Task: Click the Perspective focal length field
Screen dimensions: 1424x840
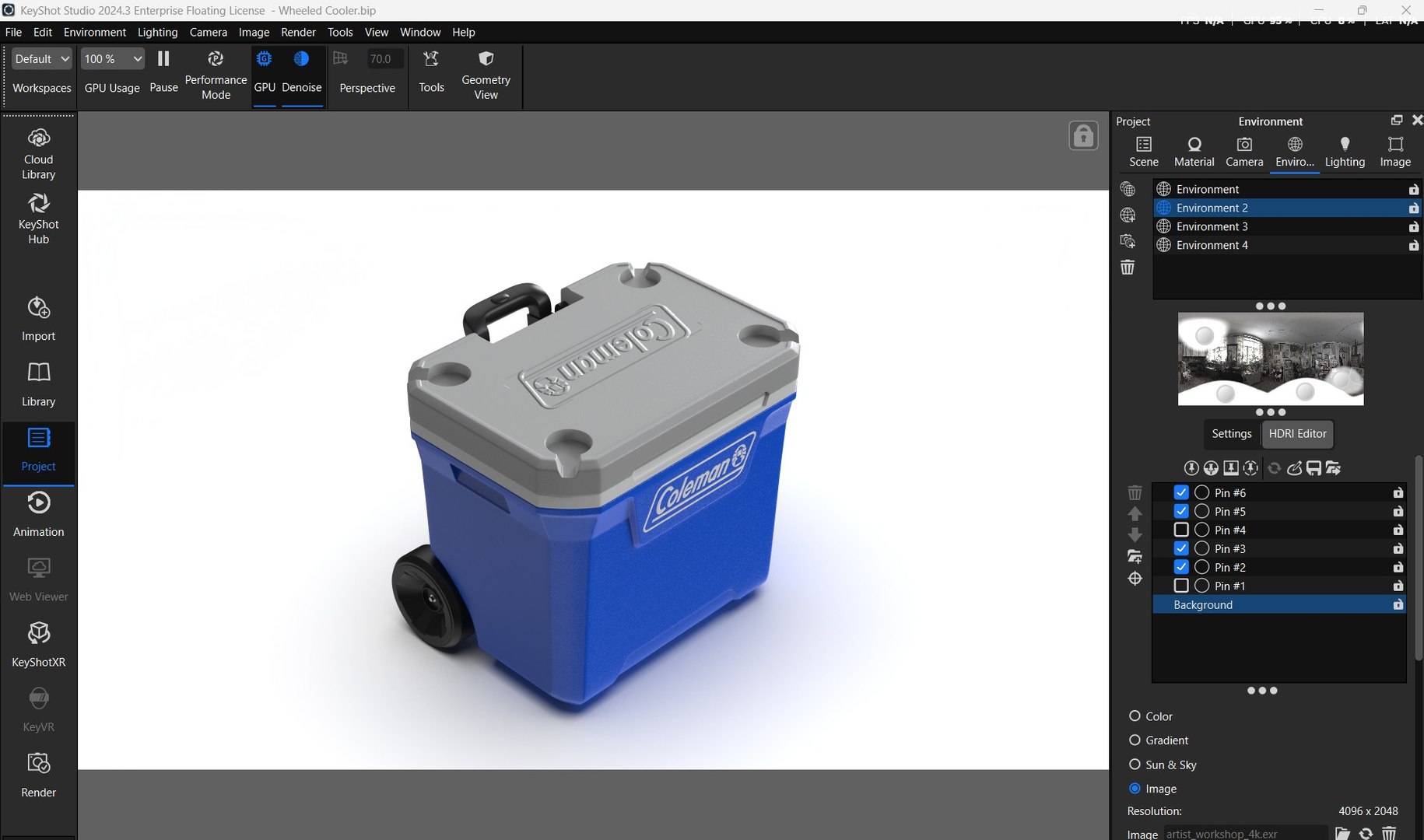Action: 384,59
